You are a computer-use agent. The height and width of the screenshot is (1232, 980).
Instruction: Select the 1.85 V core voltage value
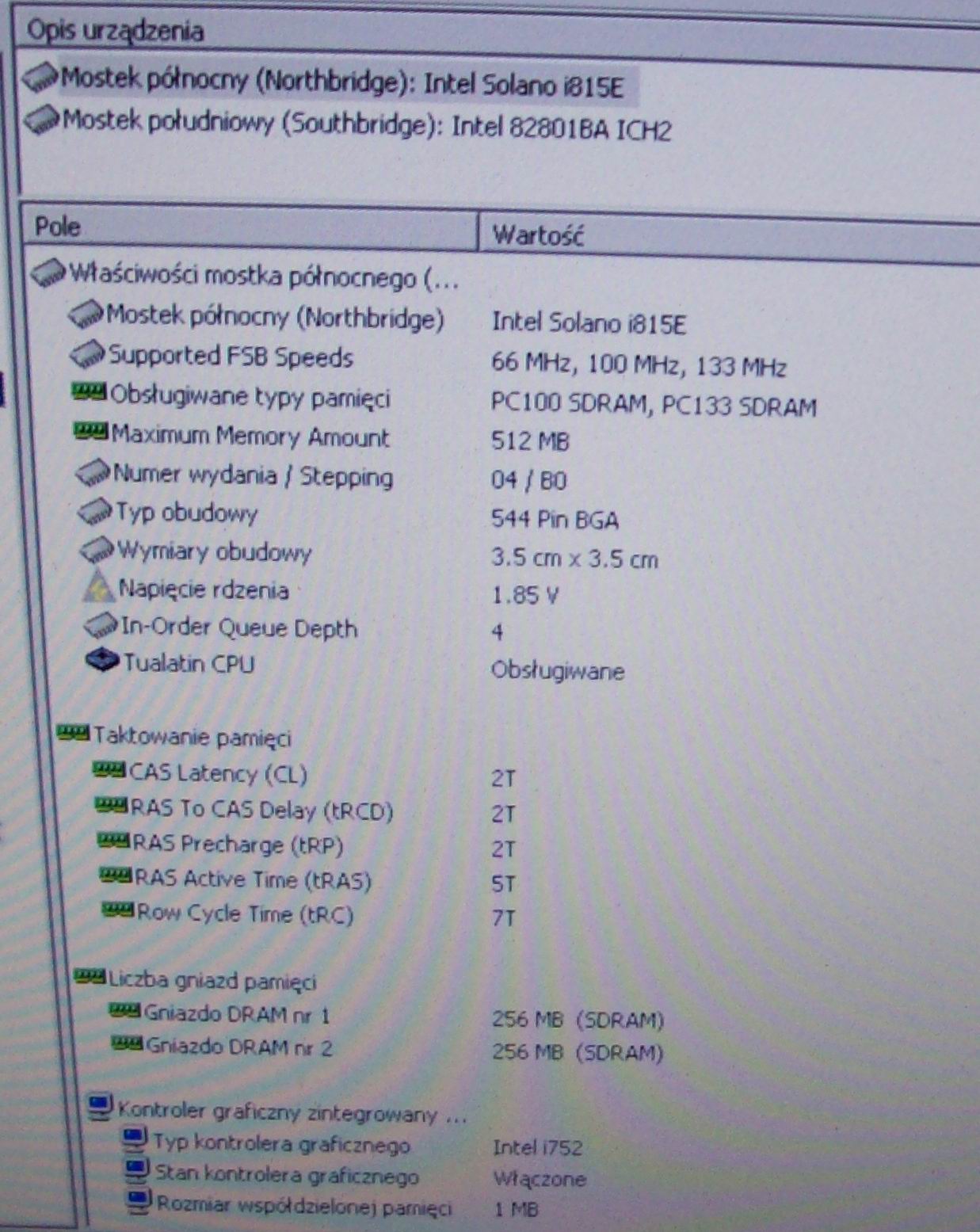coord(525,594)
